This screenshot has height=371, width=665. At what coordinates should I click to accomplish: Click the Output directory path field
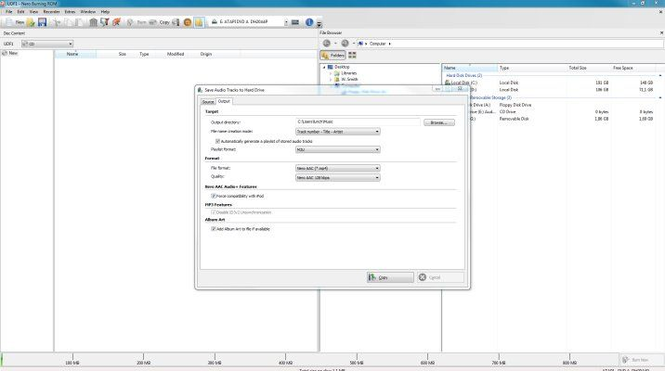pyautogui.click(x=358, y=122)
